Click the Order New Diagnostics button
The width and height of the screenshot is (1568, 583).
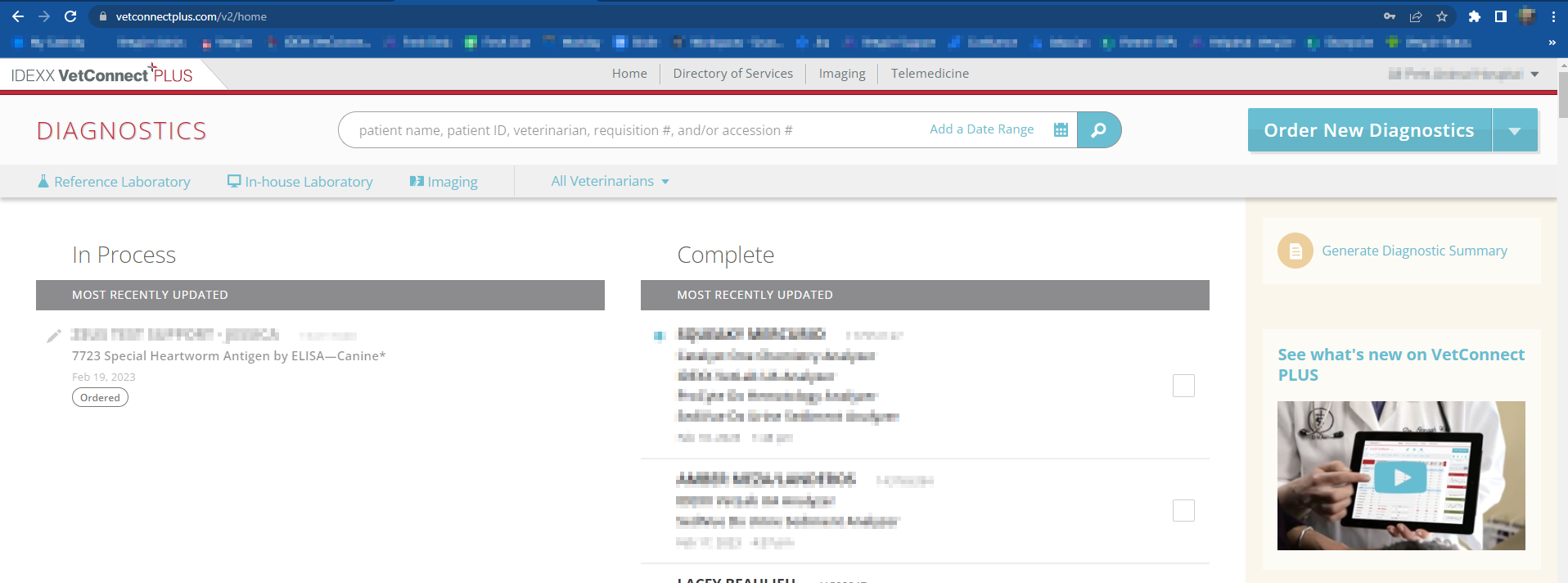(1368, 131)
